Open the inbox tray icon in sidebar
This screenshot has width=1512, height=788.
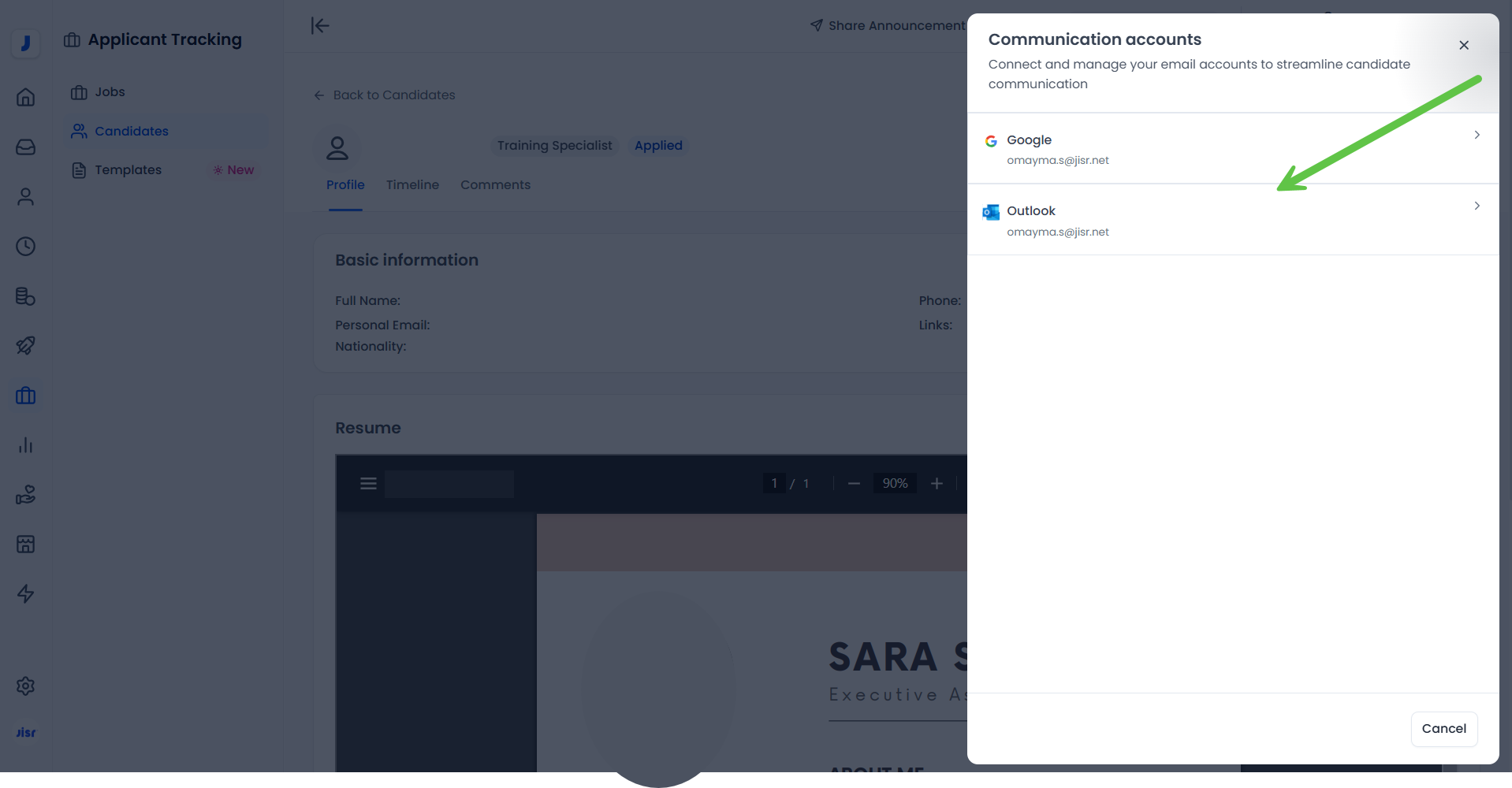pyautogui.click(x=26, y=147)
